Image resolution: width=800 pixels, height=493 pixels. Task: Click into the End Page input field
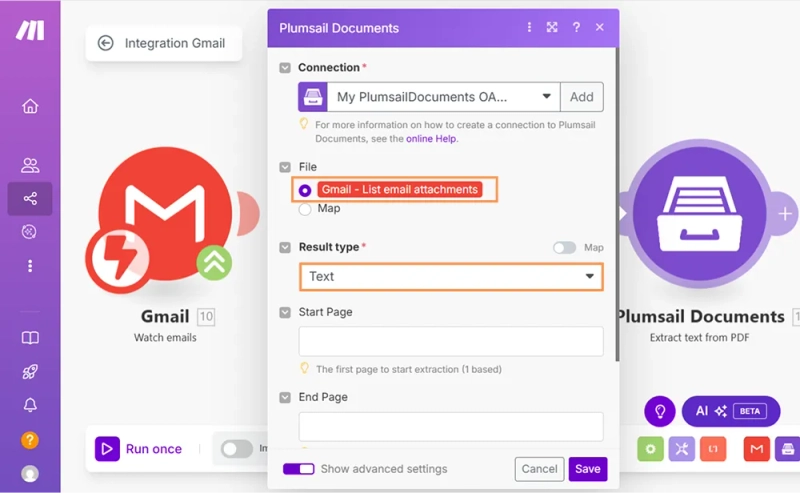pos(451,426)
